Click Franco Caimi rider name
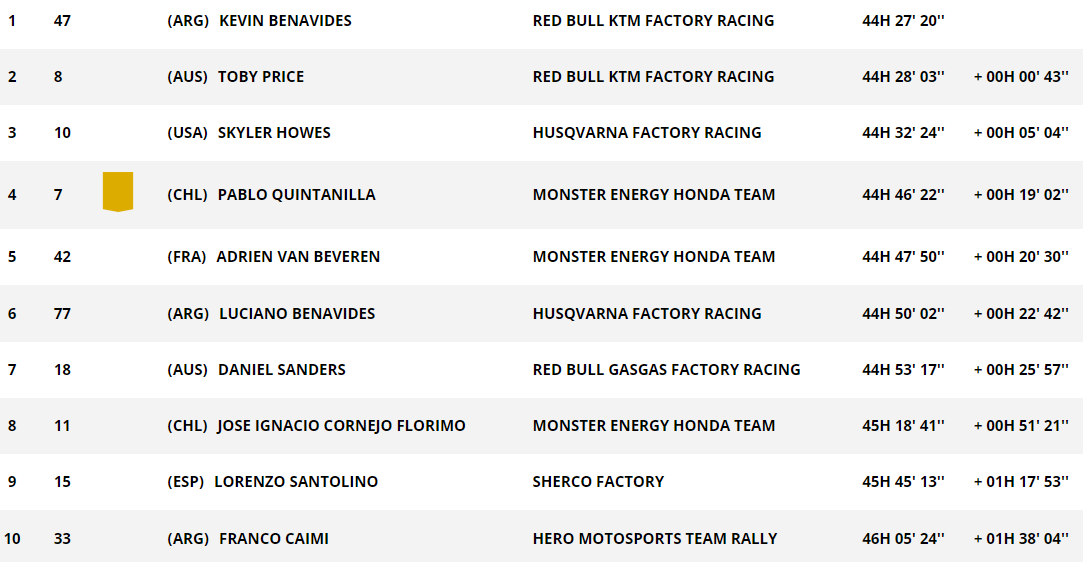The height and width of the screenshot is (562, 1083). tap(274, 539)
